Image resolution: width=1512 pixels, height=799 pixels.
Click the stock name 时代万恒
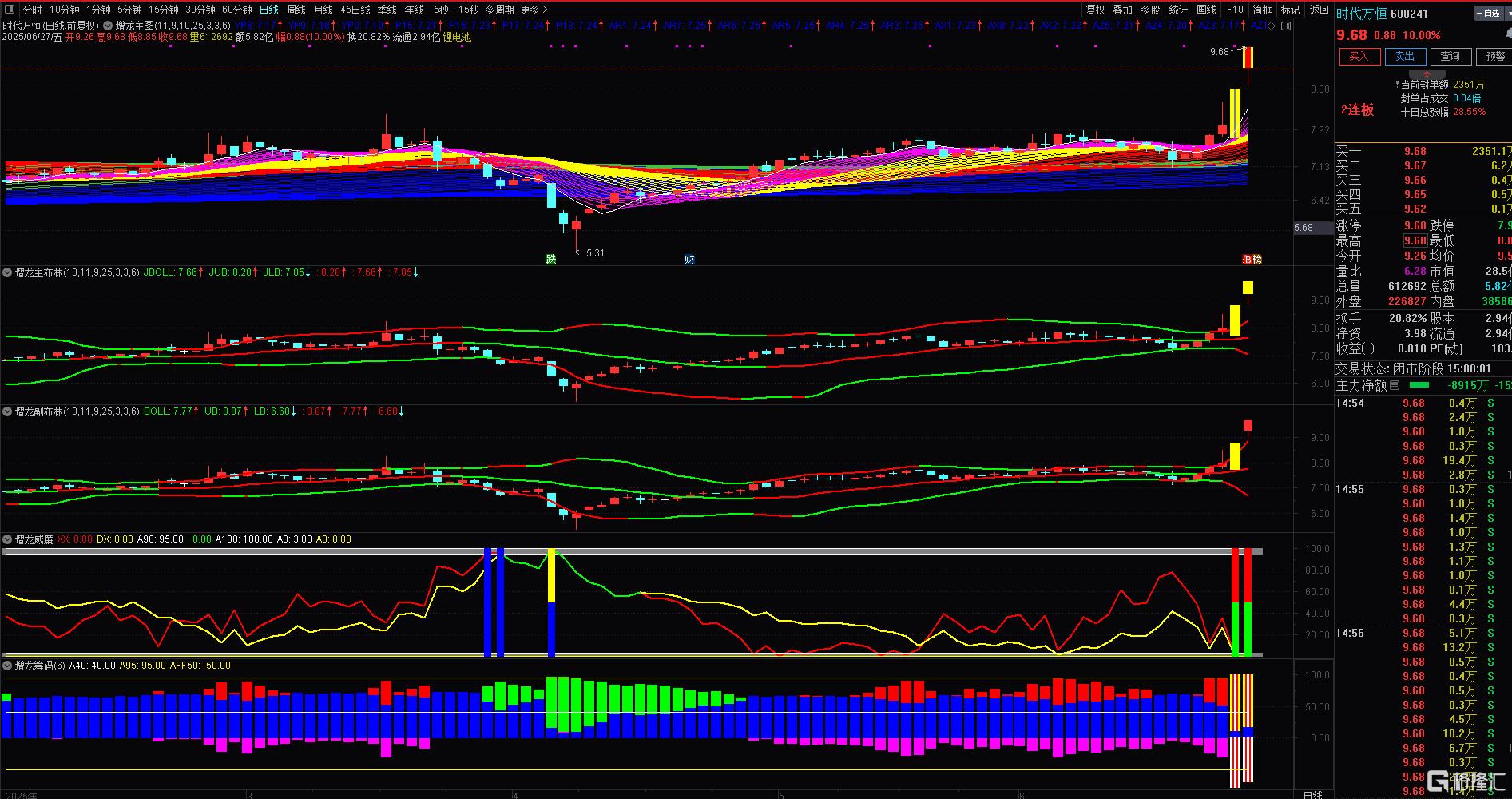1361,13
